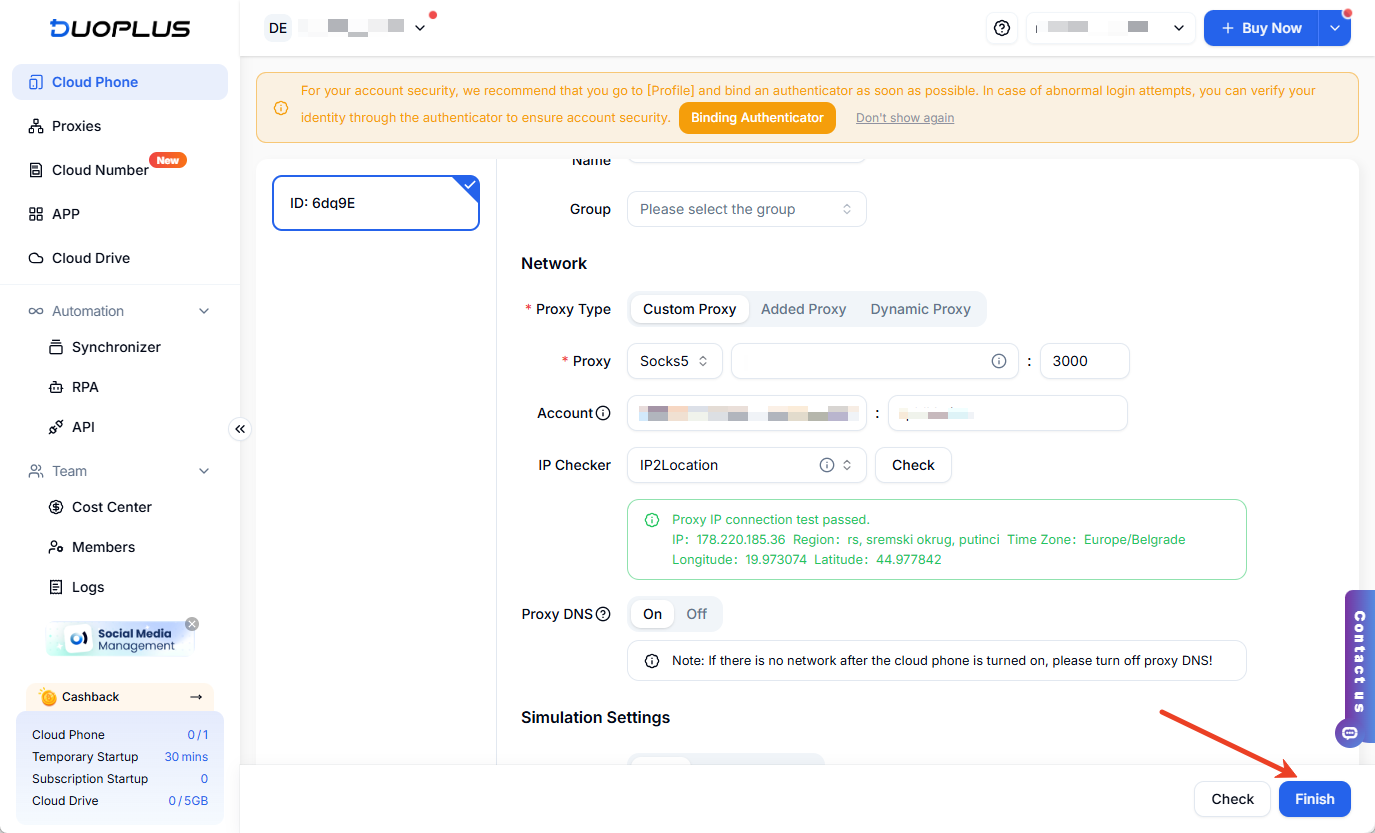Click the Don't show again link
Screen dimensions: 1375x833
[x=904, y=118]
